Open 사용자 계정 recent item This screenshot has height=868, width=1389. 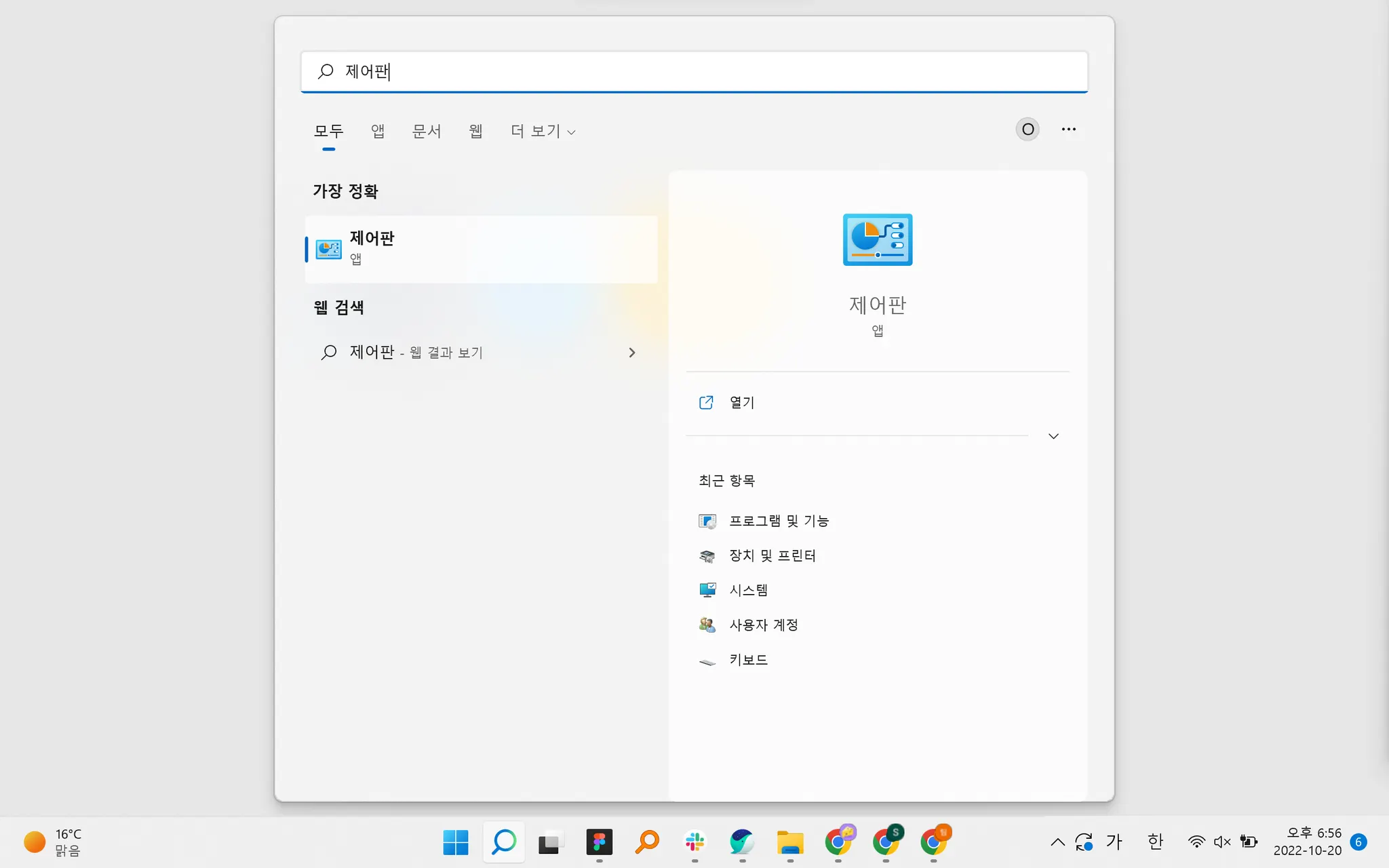[763, 625]
